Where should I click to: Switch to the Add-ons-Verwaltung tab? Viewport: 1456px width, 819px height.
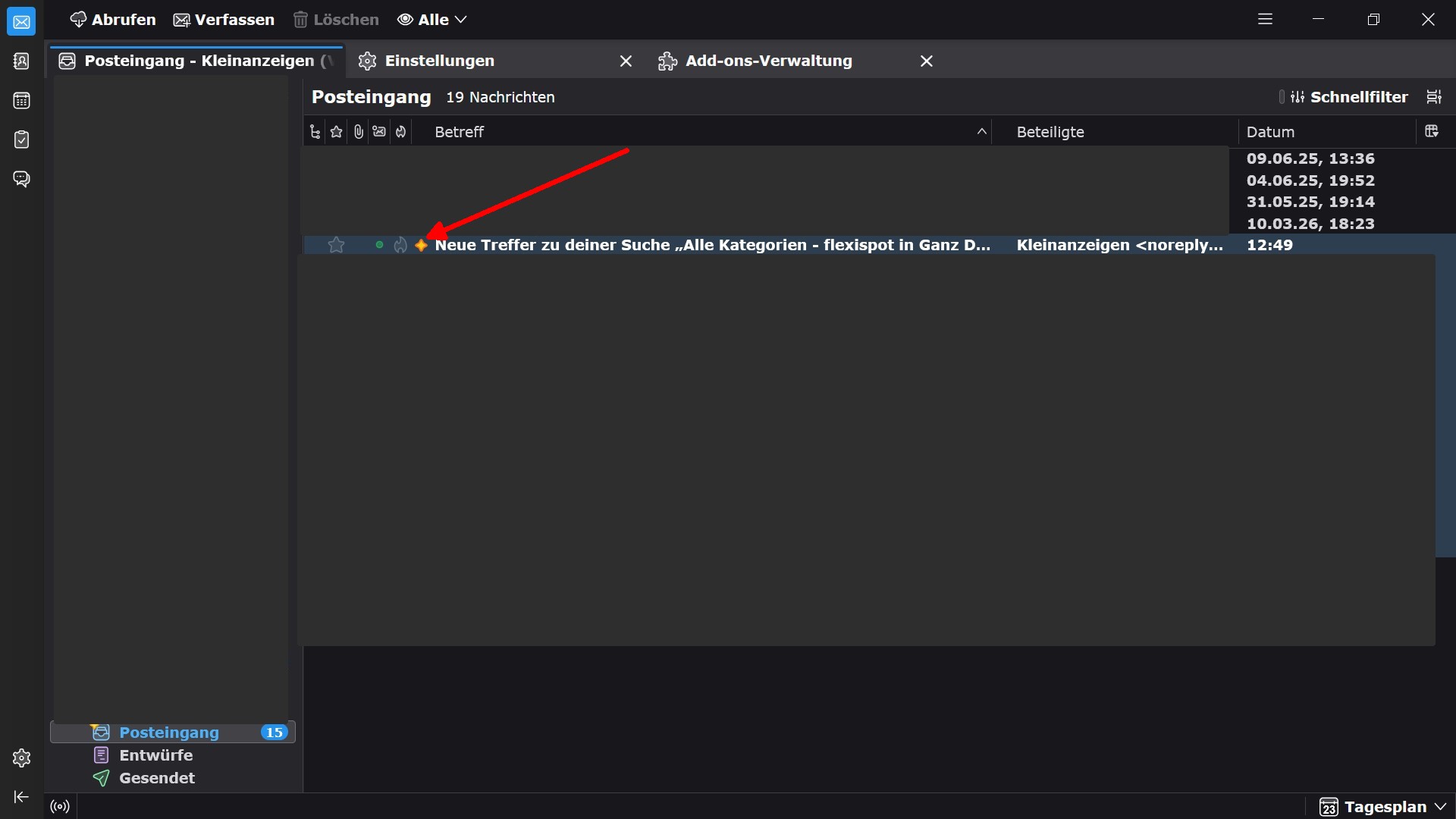[768, 61]
